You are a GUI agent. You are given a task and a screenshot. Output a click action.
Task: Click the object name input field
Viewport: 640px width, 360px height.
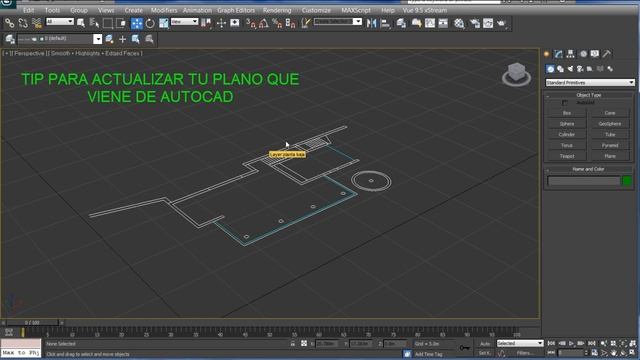coord(584,181)
